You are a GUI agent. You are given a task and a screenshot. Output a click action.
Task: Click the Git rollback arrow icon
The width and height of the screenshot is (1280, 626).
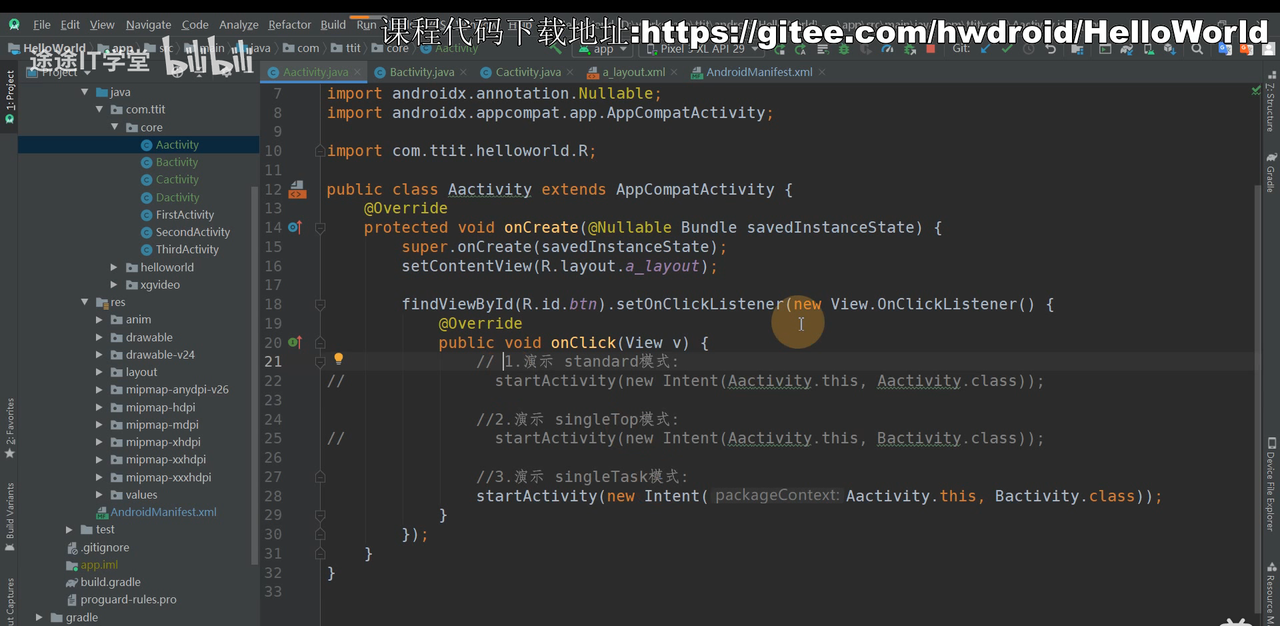tap(1050, 48)
